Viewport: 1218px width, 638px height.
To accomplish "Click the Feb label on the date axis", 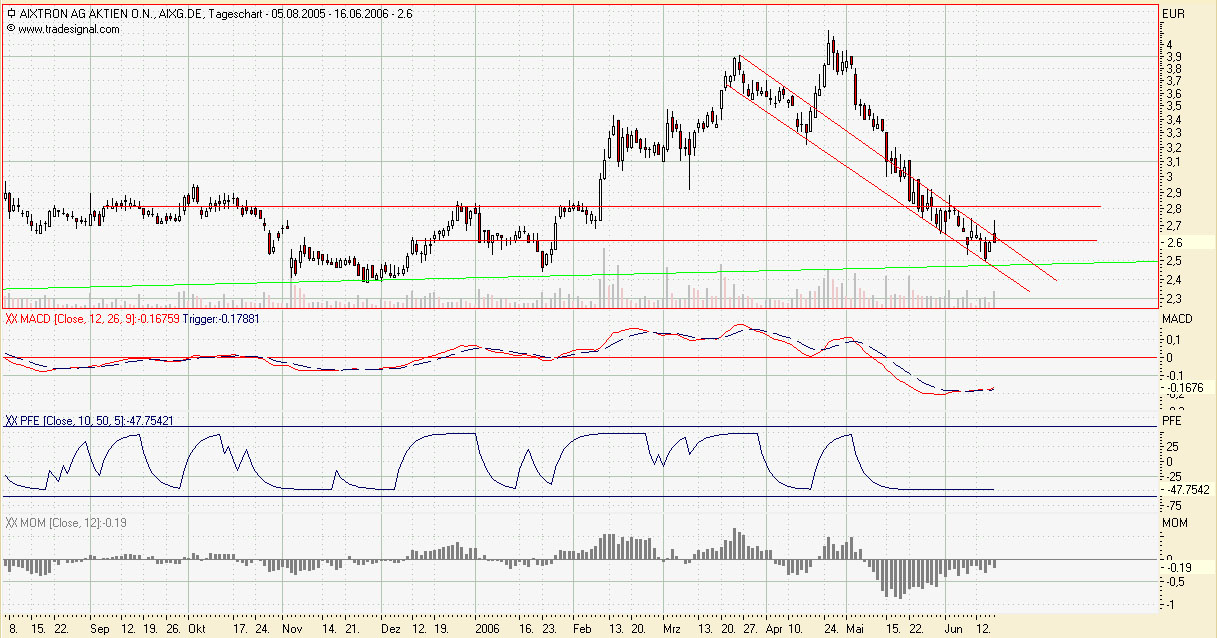I will (584, 630).
